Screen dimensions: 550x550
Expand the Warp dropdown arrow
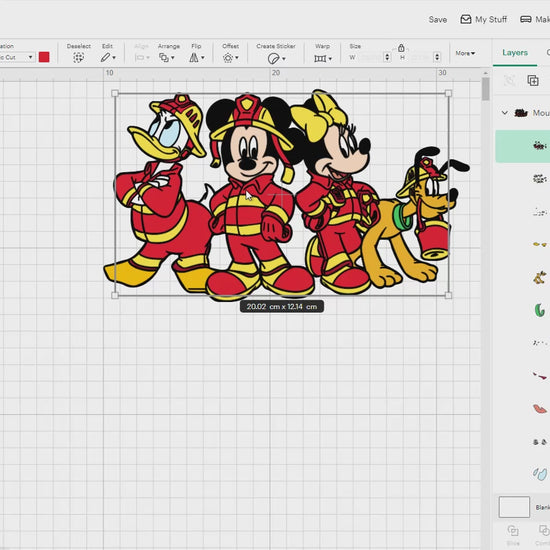click(330, 59)
